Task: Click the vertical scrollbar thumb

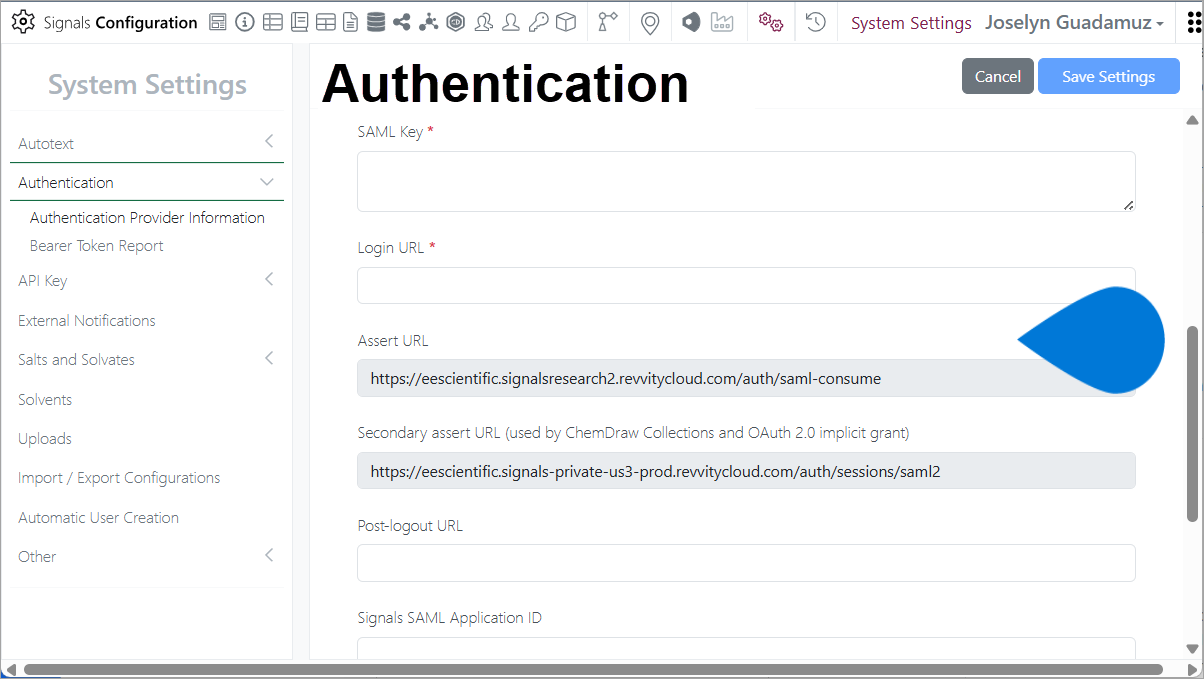Action: [1192, 422]
